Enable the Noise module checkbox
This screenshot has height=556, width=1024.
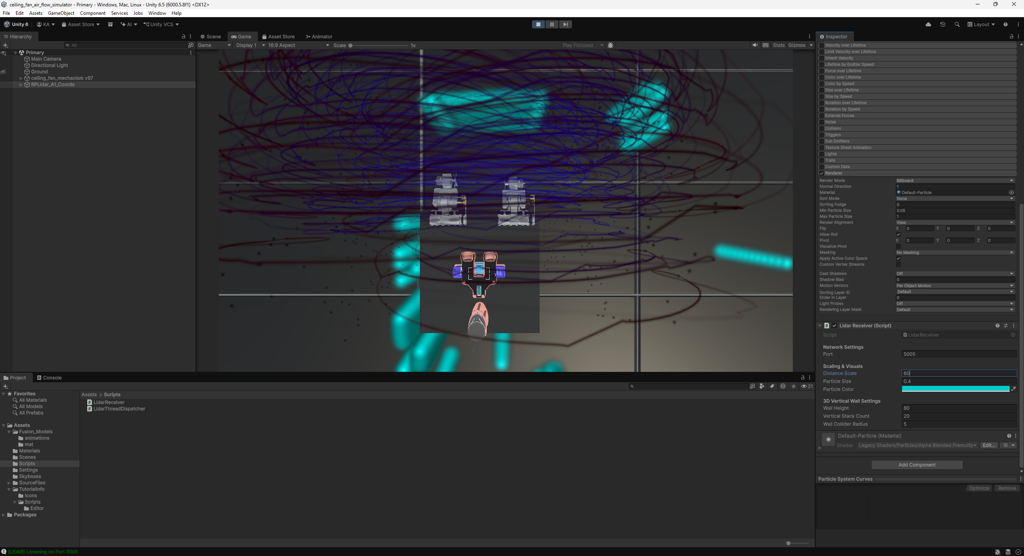coord(822,122)
